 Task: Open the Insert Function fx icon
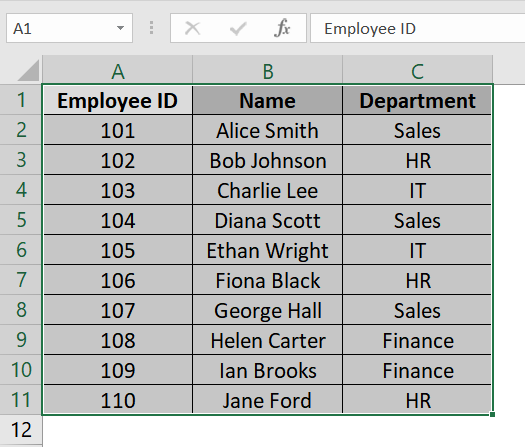(282, 28)
